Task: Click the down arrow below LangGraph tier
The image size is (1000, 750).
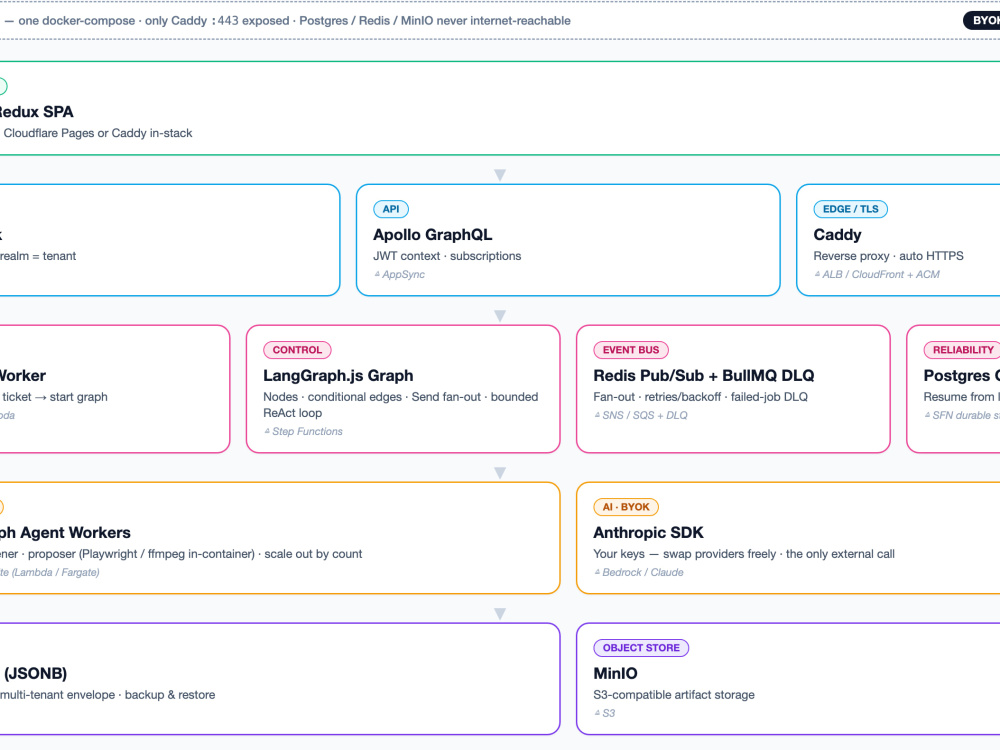Action: [500, 473]
